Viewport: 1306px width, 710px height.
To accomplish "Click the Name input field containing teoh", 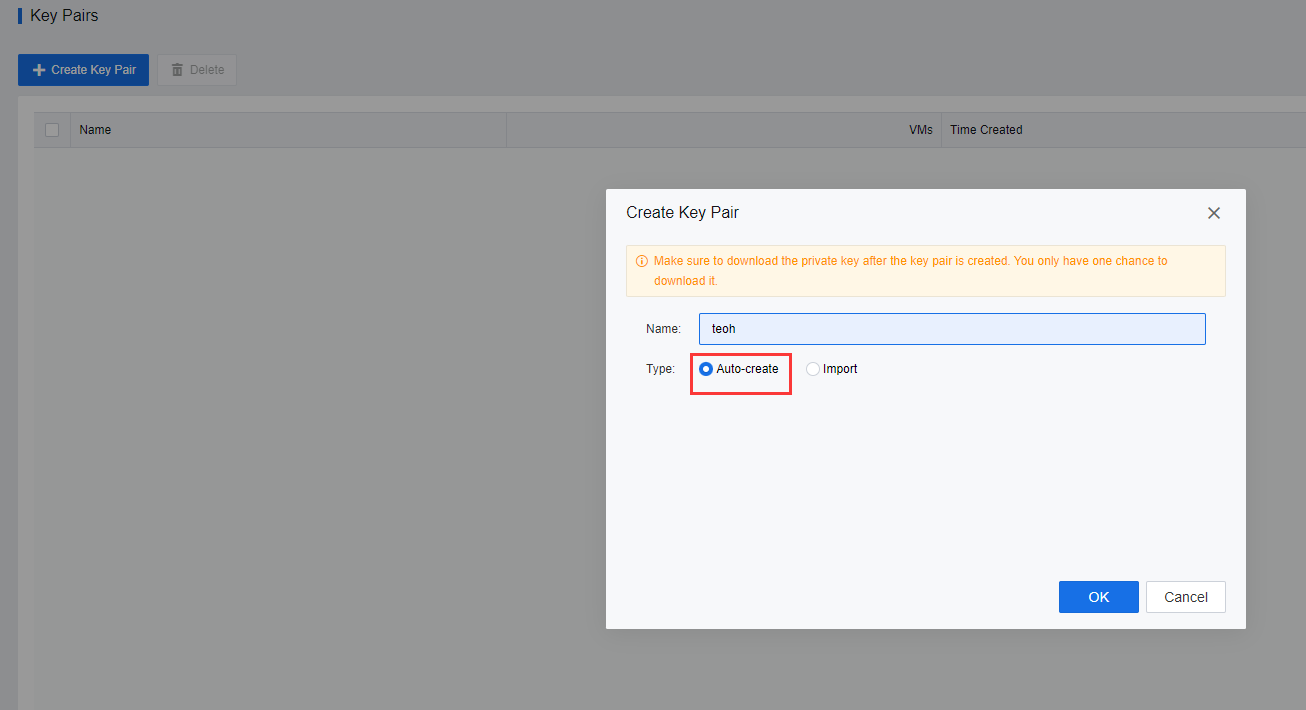I will pos(951,329).
